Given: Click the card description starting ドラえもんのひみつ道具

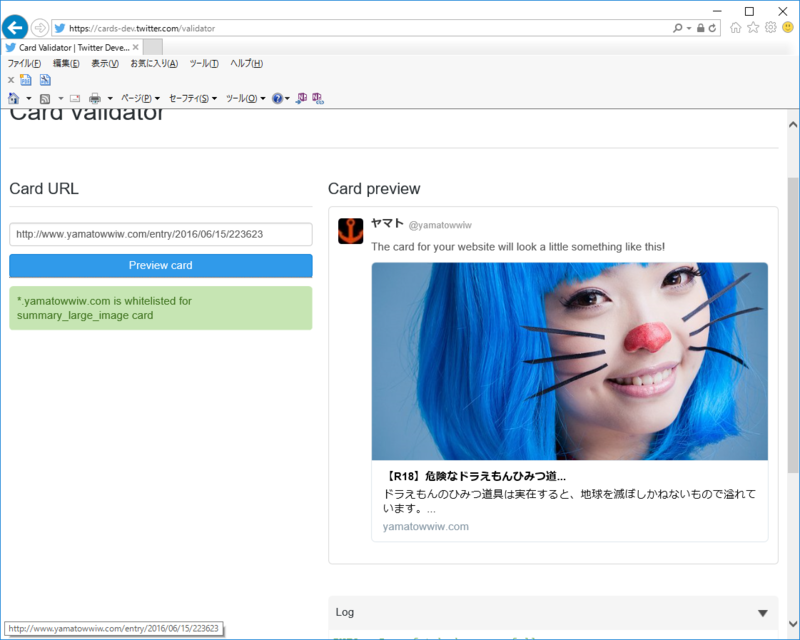Looking at the screenshot, I should coord(569,501).
